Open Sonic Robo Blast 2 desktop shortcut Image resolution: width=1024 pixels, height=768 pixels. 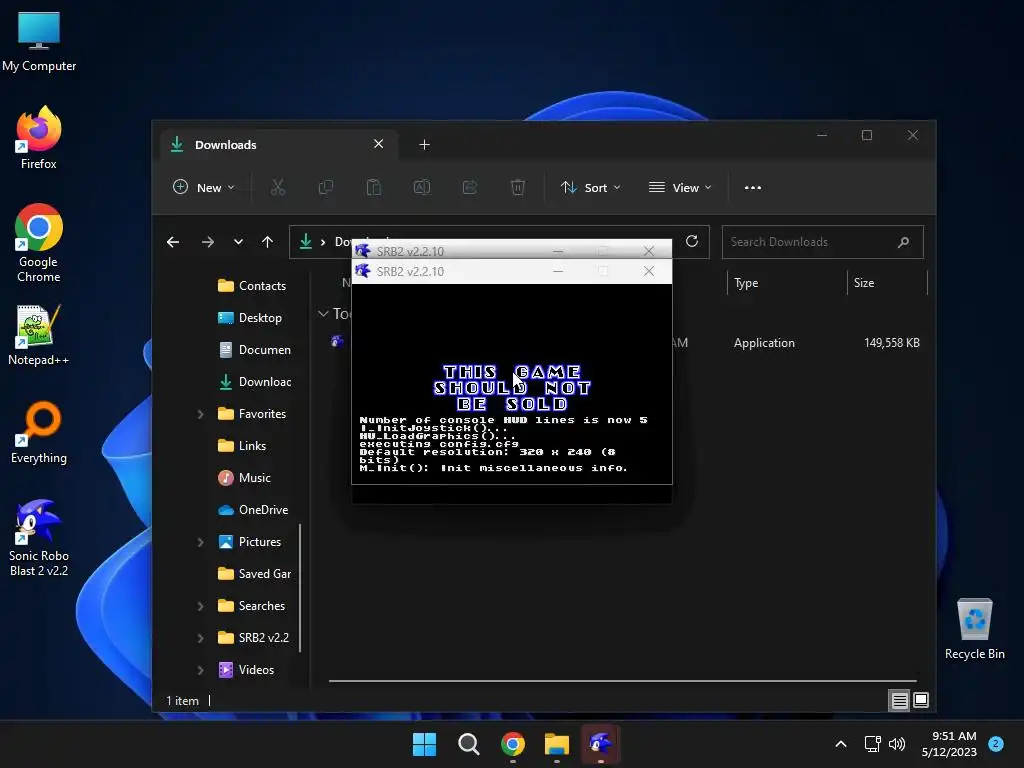pos(39,538)
